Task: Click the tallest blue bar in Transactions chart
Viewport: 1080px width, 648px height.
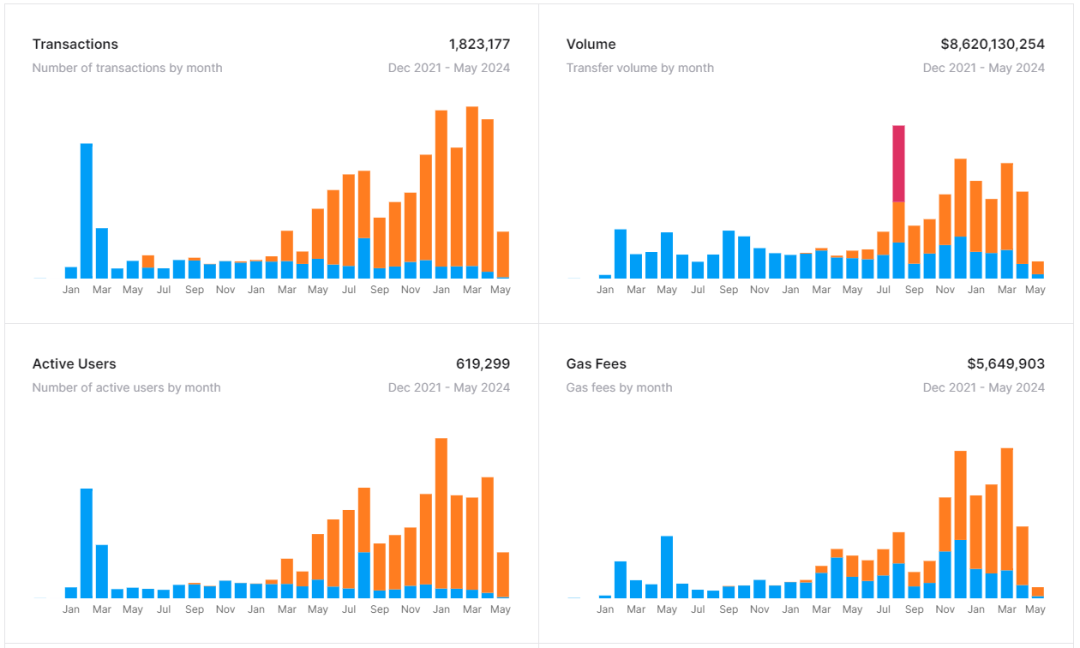Action: [86, 210]
